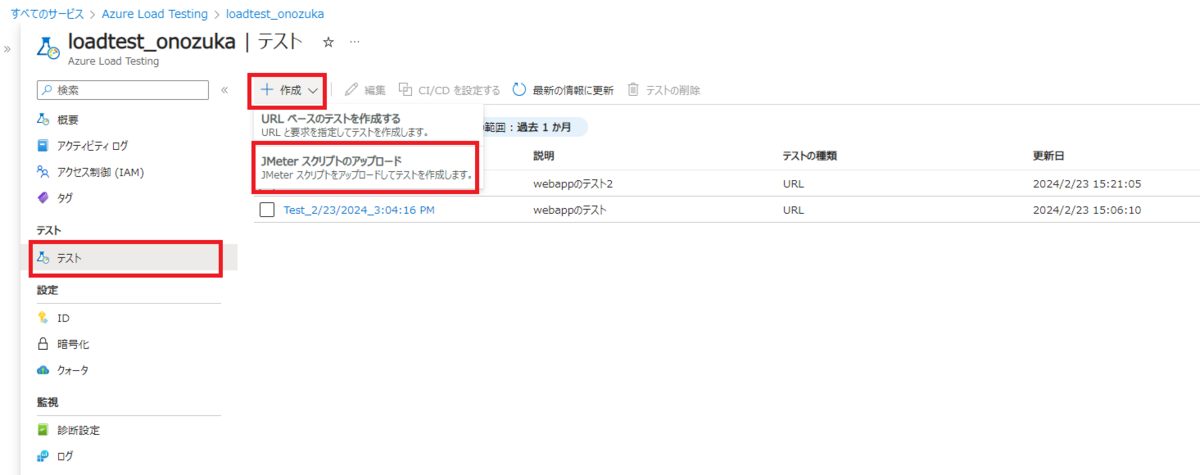Open the Test_2/23/2024_3:04:16 PM link
The height and width of the screenshot is (475, 1200).
359,210
